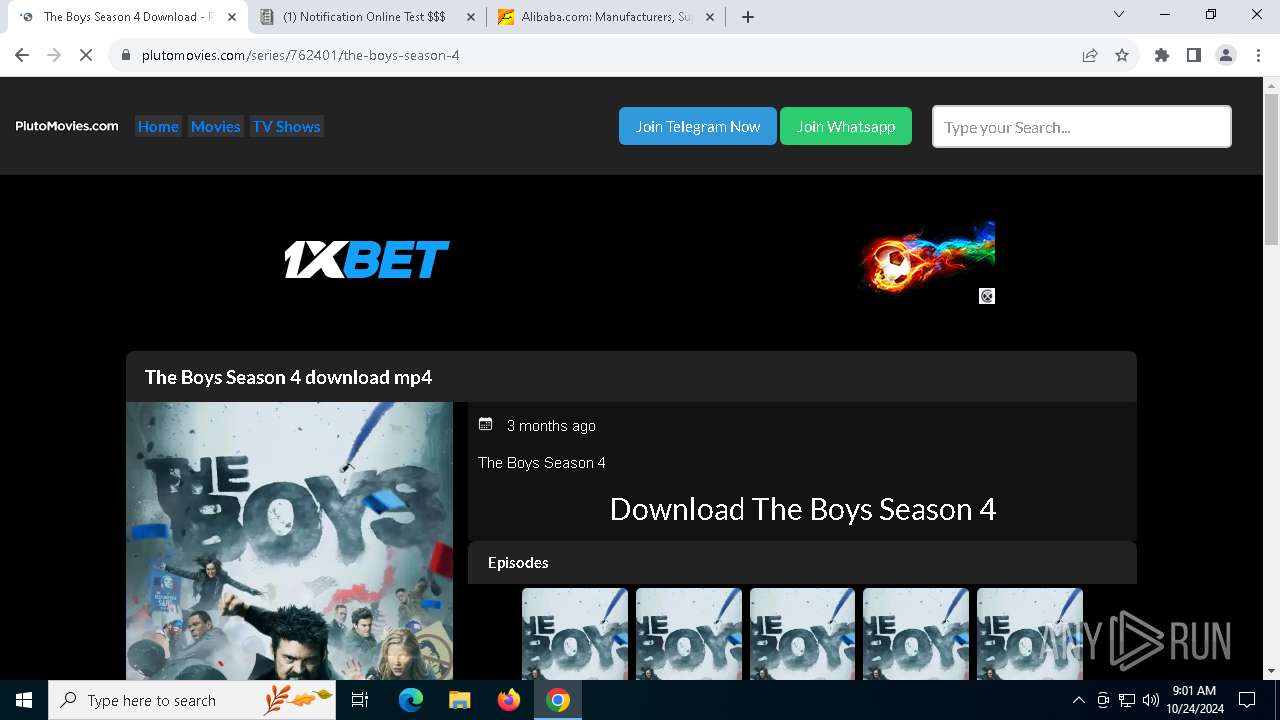
Task: Launch Microsoft Edge from the taskbar
Action: click(x=411, y=700)
